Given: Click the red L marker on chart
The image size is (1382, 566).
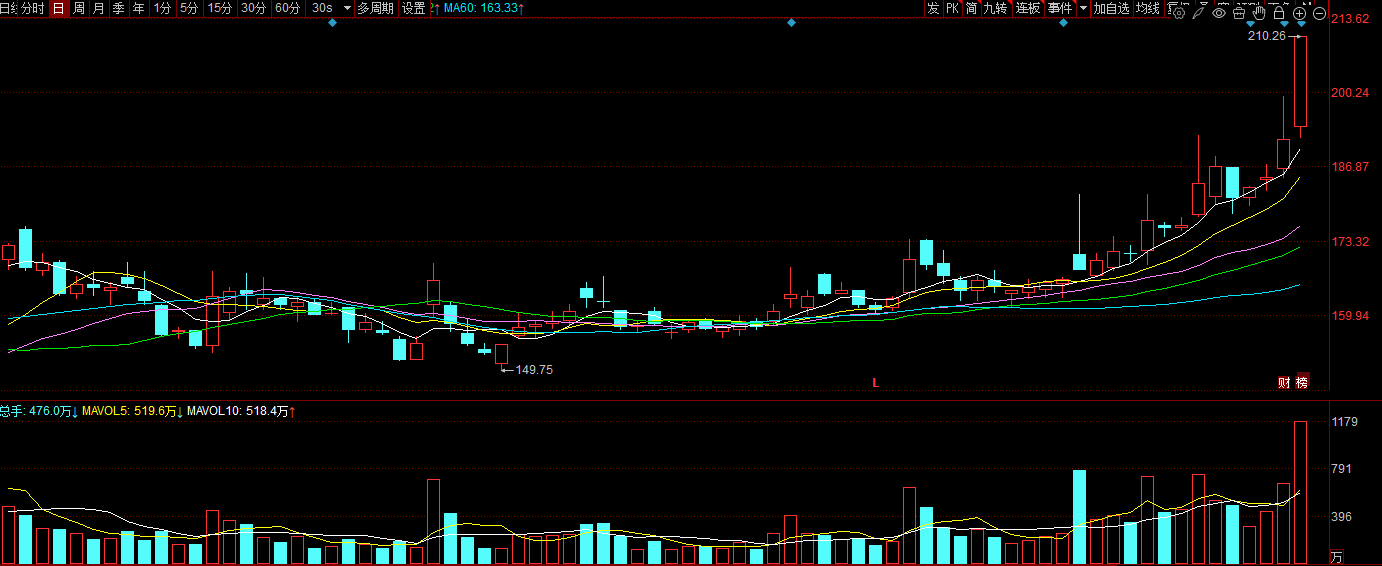Looking at the screenshot, I should click(x=875, y=383).
